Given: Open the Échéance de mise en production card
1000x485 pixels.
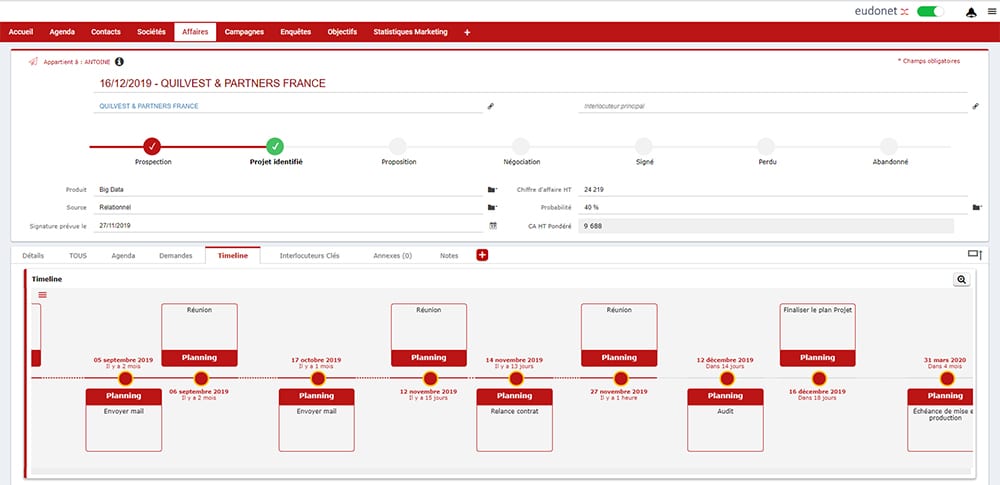Looking at the screenshot, I should point(941,420).
